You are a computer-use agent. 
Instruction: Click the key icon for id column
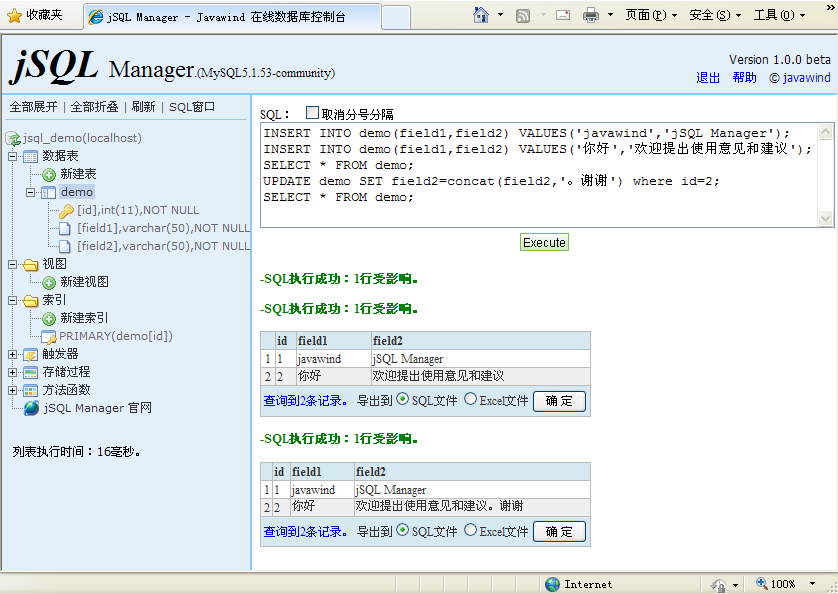(66, 211)
